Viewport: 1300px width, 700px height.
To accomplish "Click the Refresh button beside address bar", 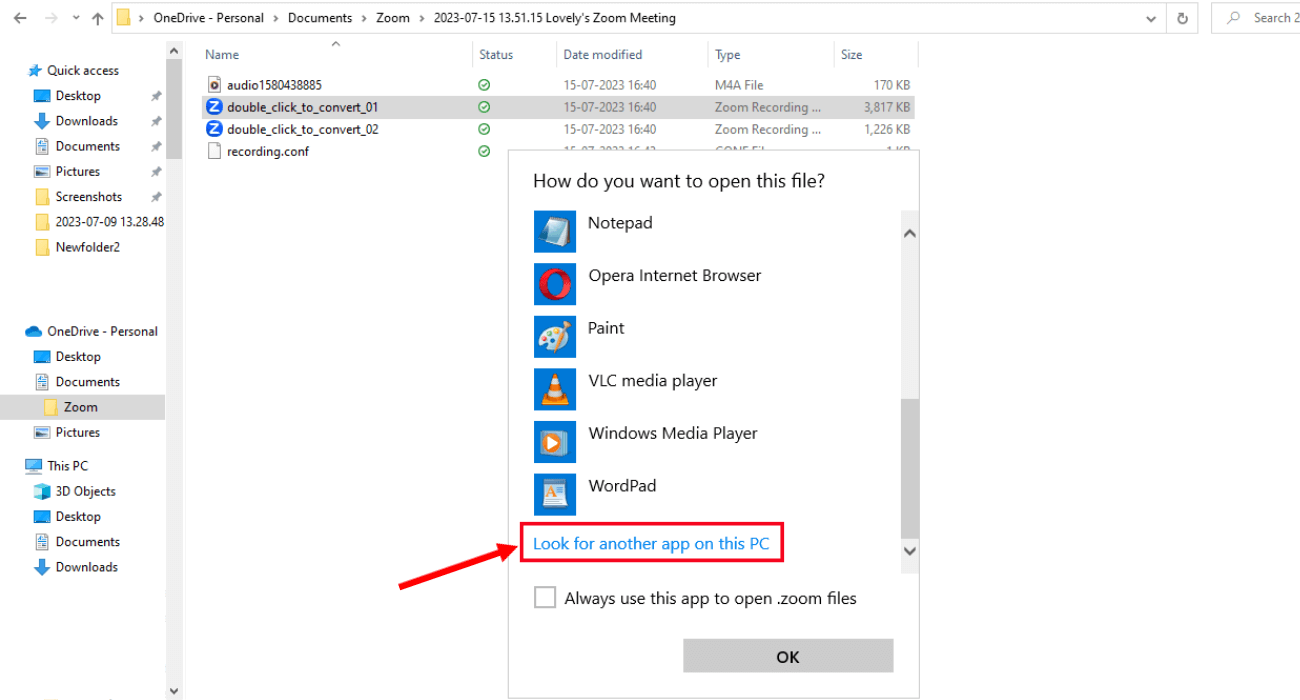I will coord(1183,18).
